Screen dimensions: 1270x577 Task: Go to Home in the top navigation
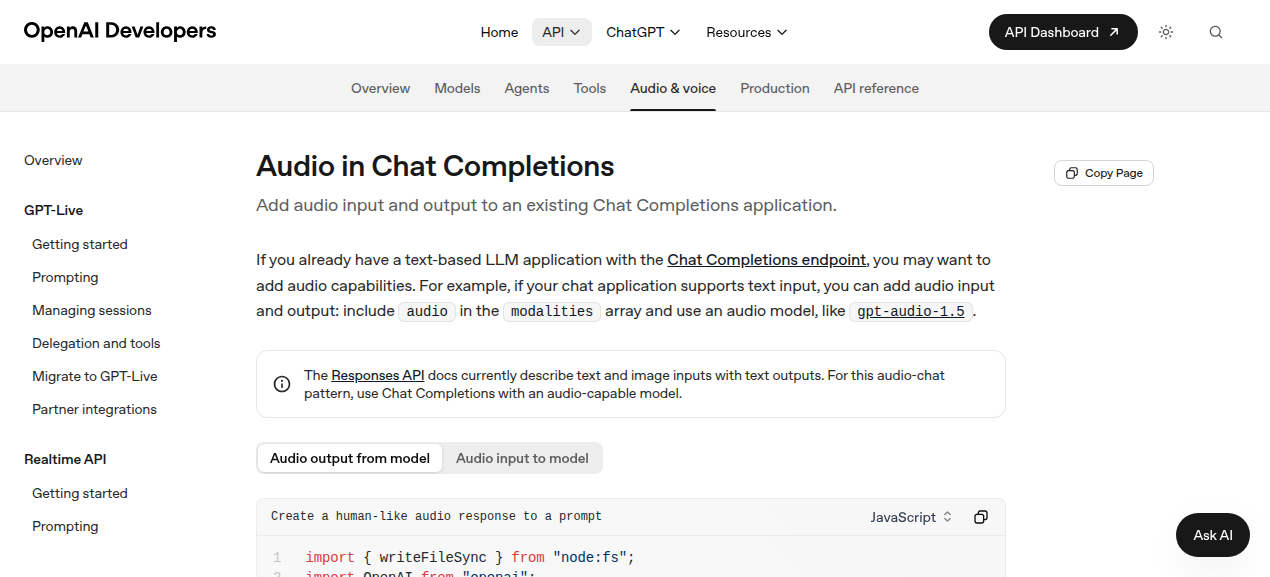pos(499,32)
